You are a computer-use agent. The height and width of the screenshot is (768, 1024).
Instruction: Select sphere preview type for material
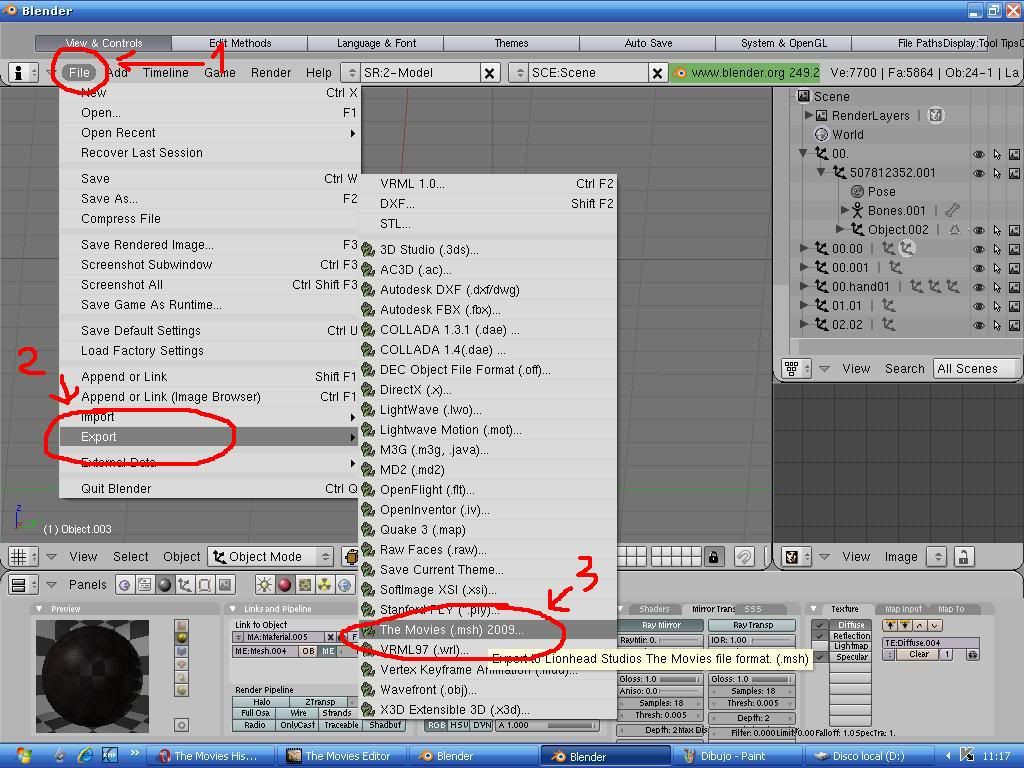[x=182, y=638]
